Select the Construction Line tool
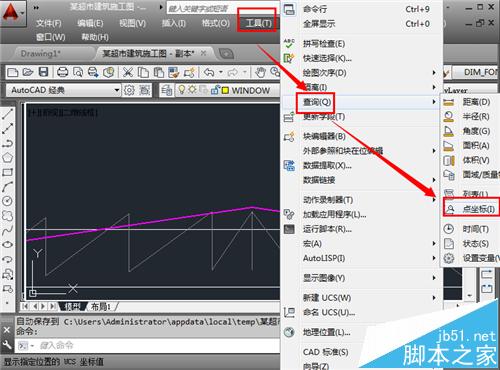The image size is (500, 370). [x=7, y=129]
